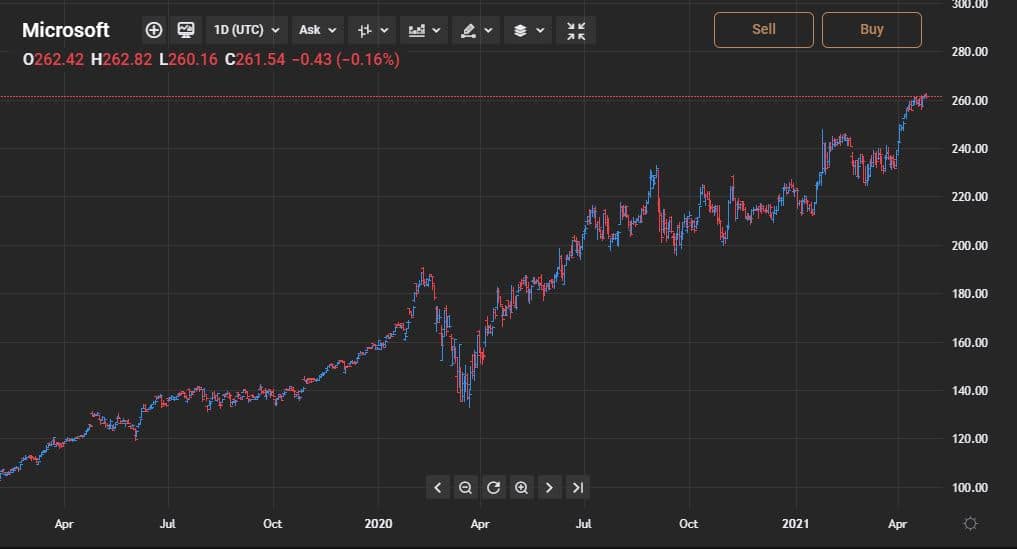Click the Jul label left of 2020

pyautogui.click(x=168, y=524)
